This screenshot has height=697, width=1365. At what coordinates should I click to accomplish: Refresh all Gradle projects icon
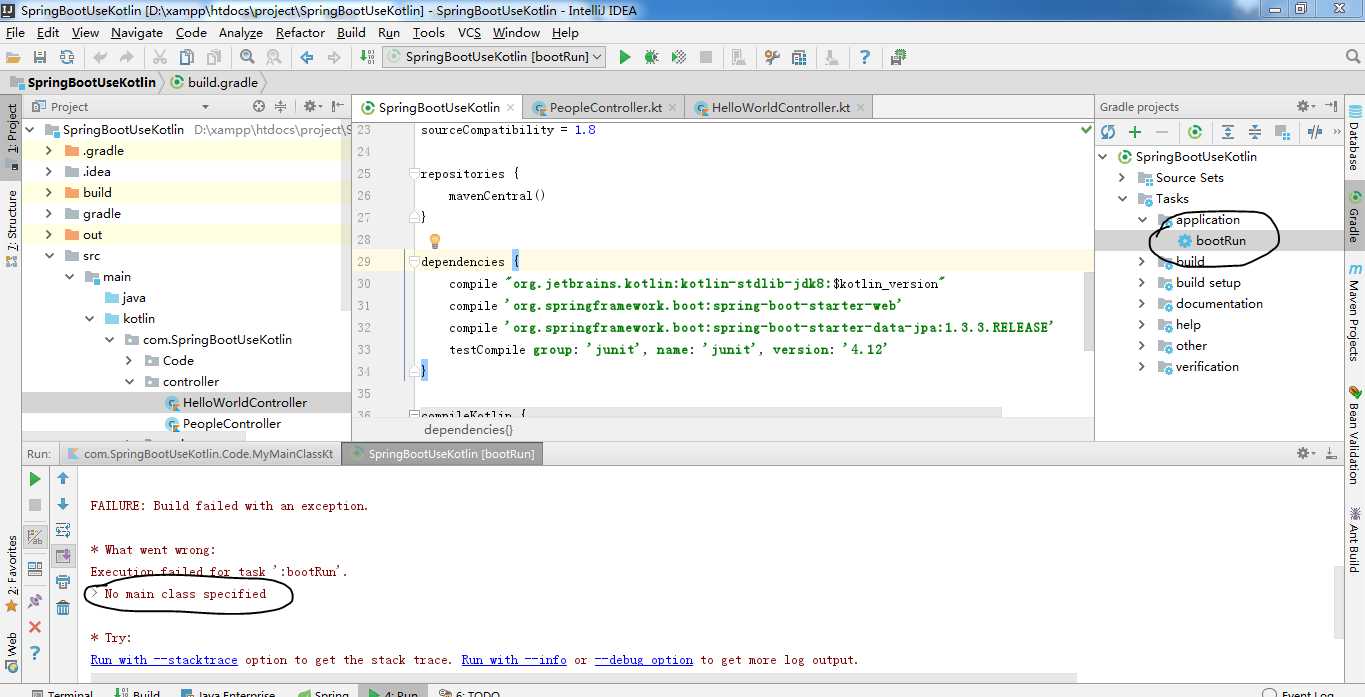coord(1108,132)
